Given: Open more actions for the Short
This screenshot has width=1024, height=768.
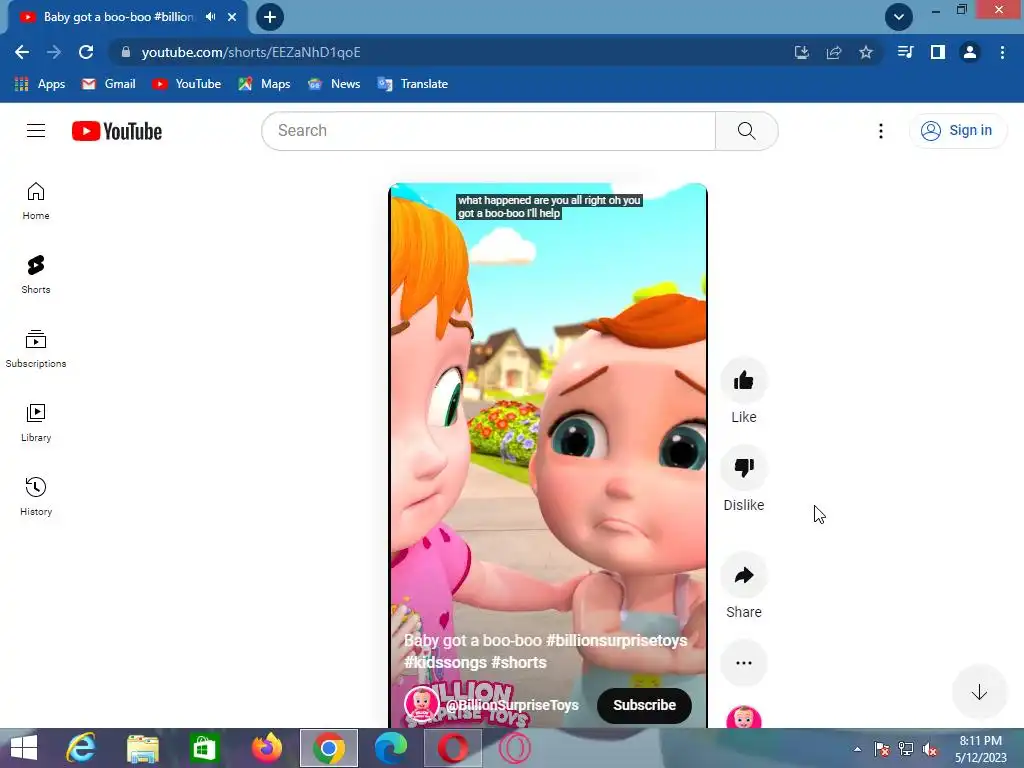Looking at the screenshot, I should click(744, 663).
